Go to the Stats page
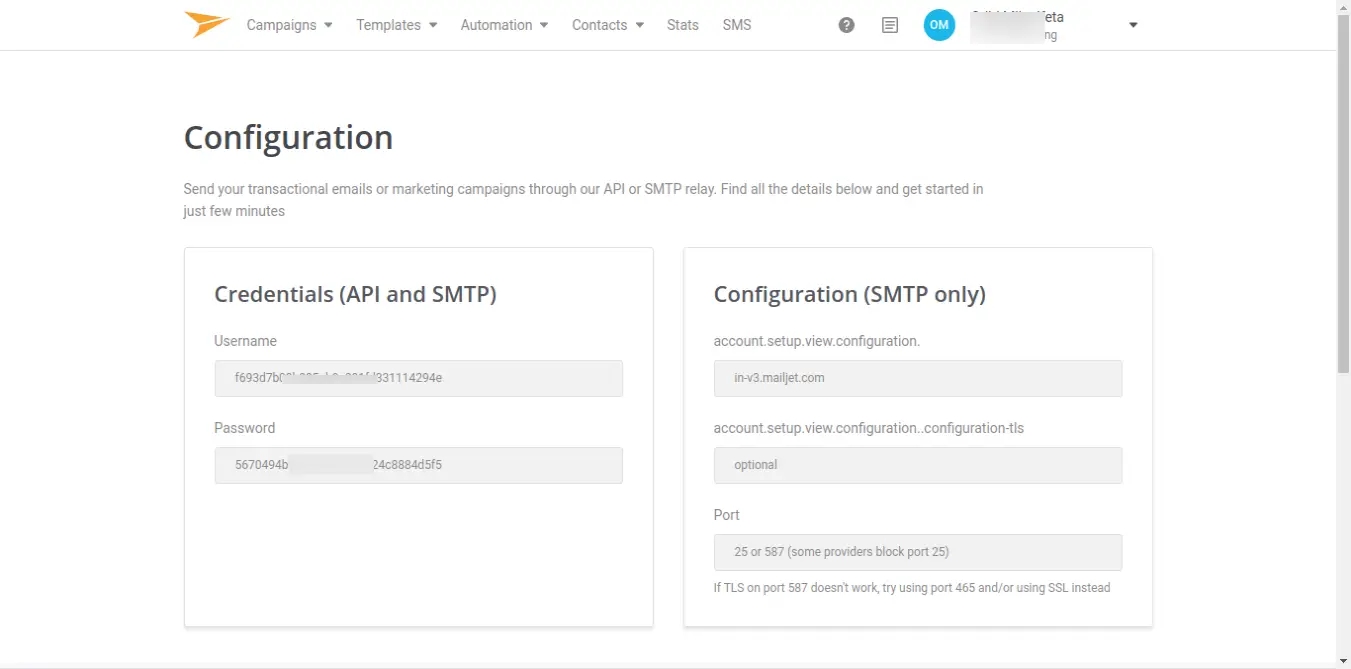Image resolution: width=1351 pixels, height=669 pixels. [683, 25]
